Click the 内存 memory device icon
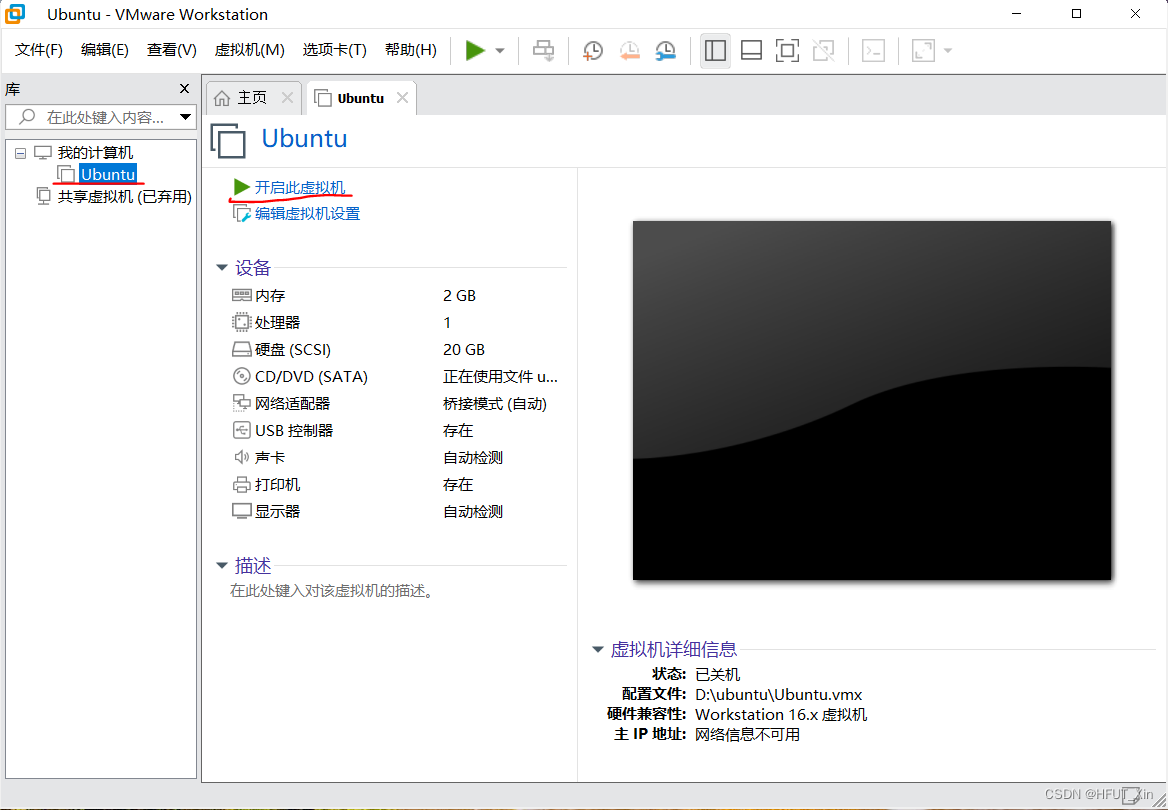 241,295
